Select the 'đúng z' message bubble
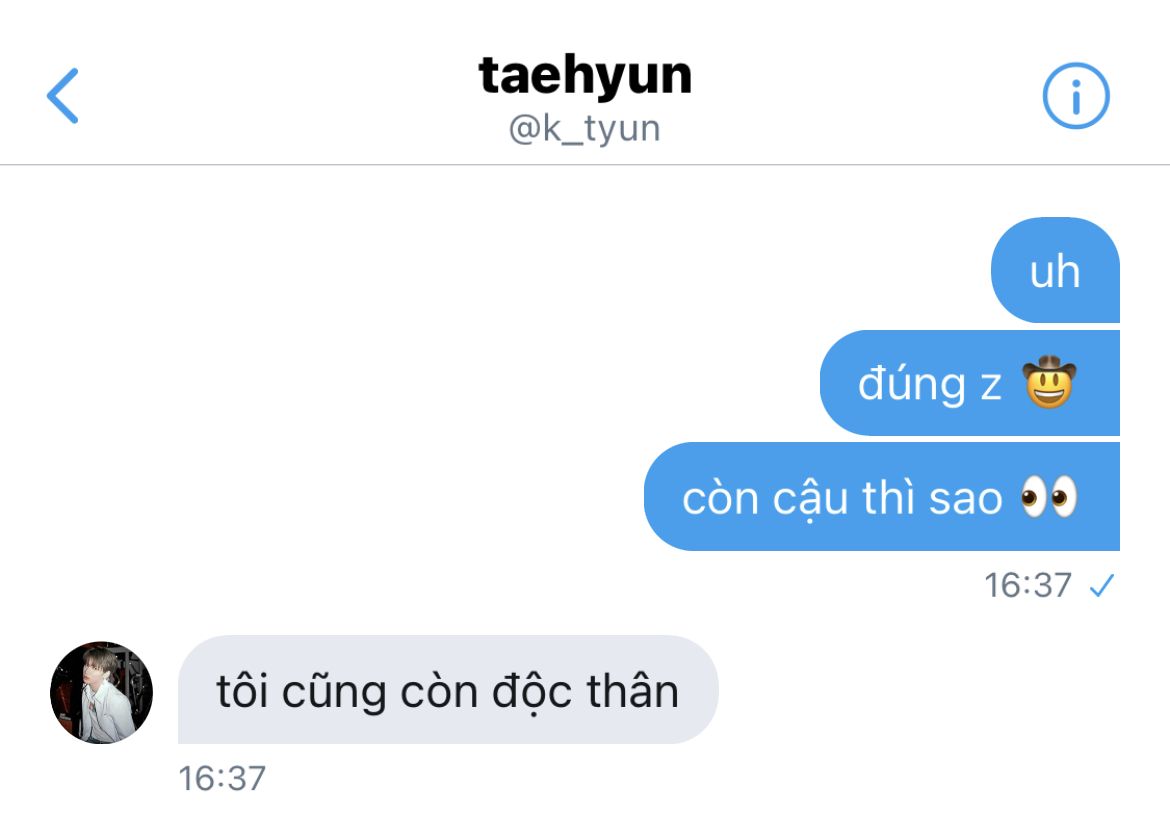 (969, 383)
